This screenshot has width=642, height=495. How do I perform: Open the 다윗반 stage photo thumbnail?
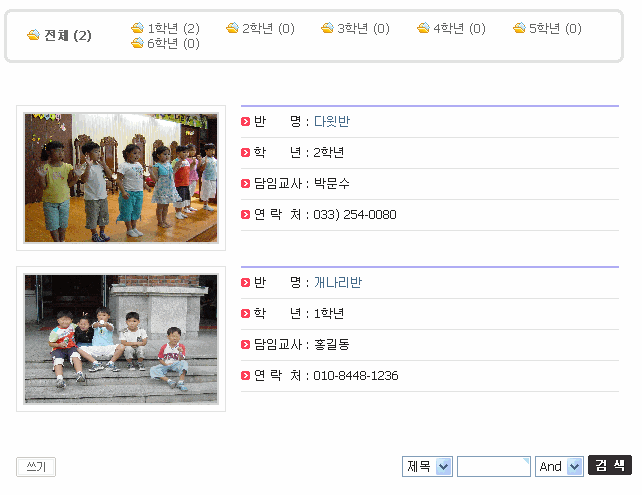tap(121, 178)
